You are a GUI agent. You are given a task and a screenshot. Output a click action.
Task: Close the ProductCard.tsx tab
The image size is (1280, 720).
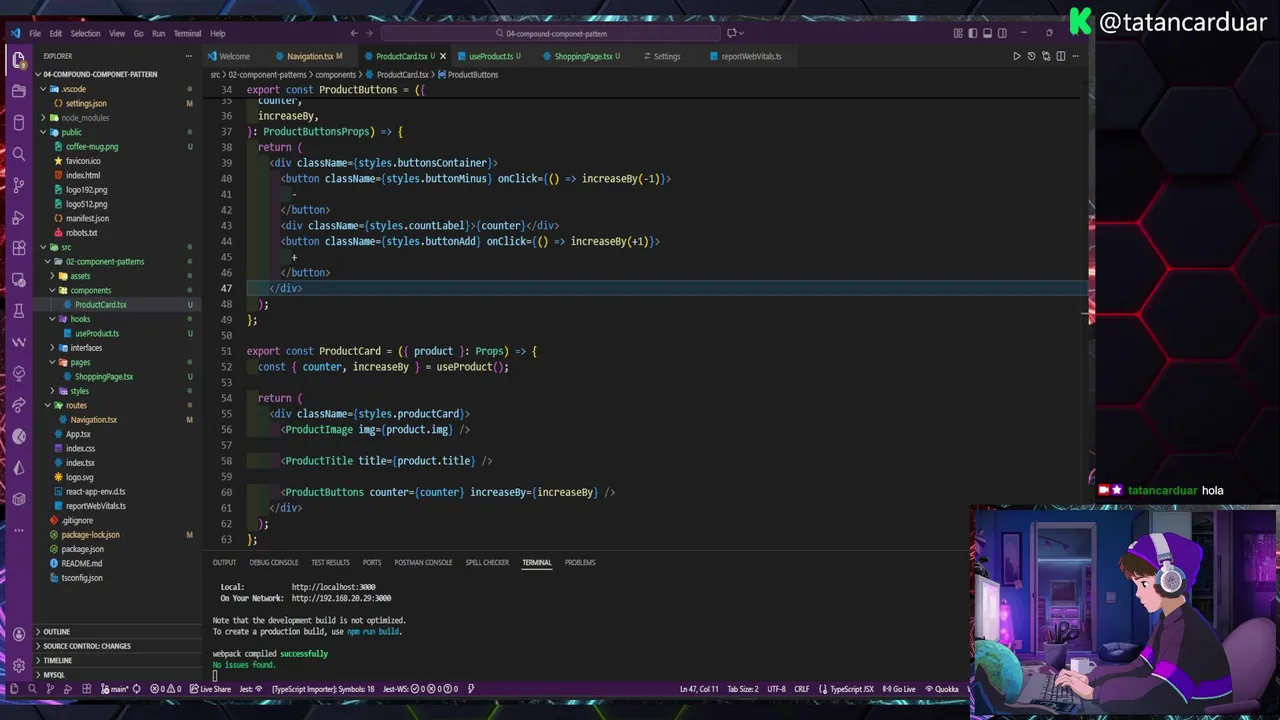[443, 56]
